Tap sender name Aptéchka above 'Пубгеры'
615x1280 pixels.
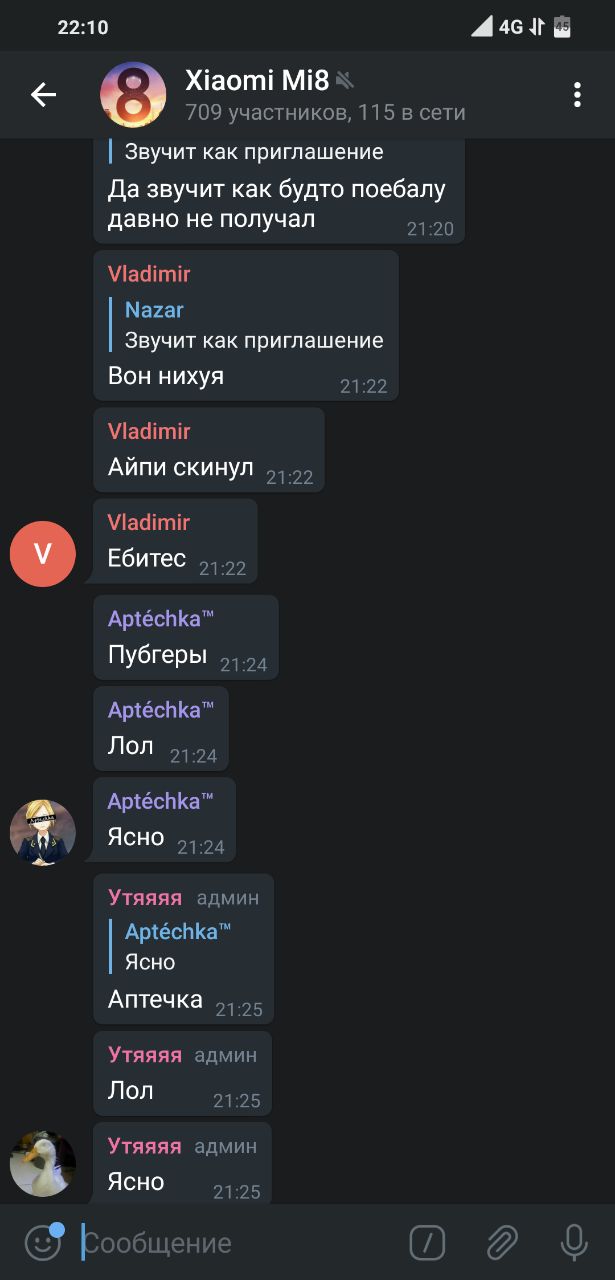click(x=161, y=619)
